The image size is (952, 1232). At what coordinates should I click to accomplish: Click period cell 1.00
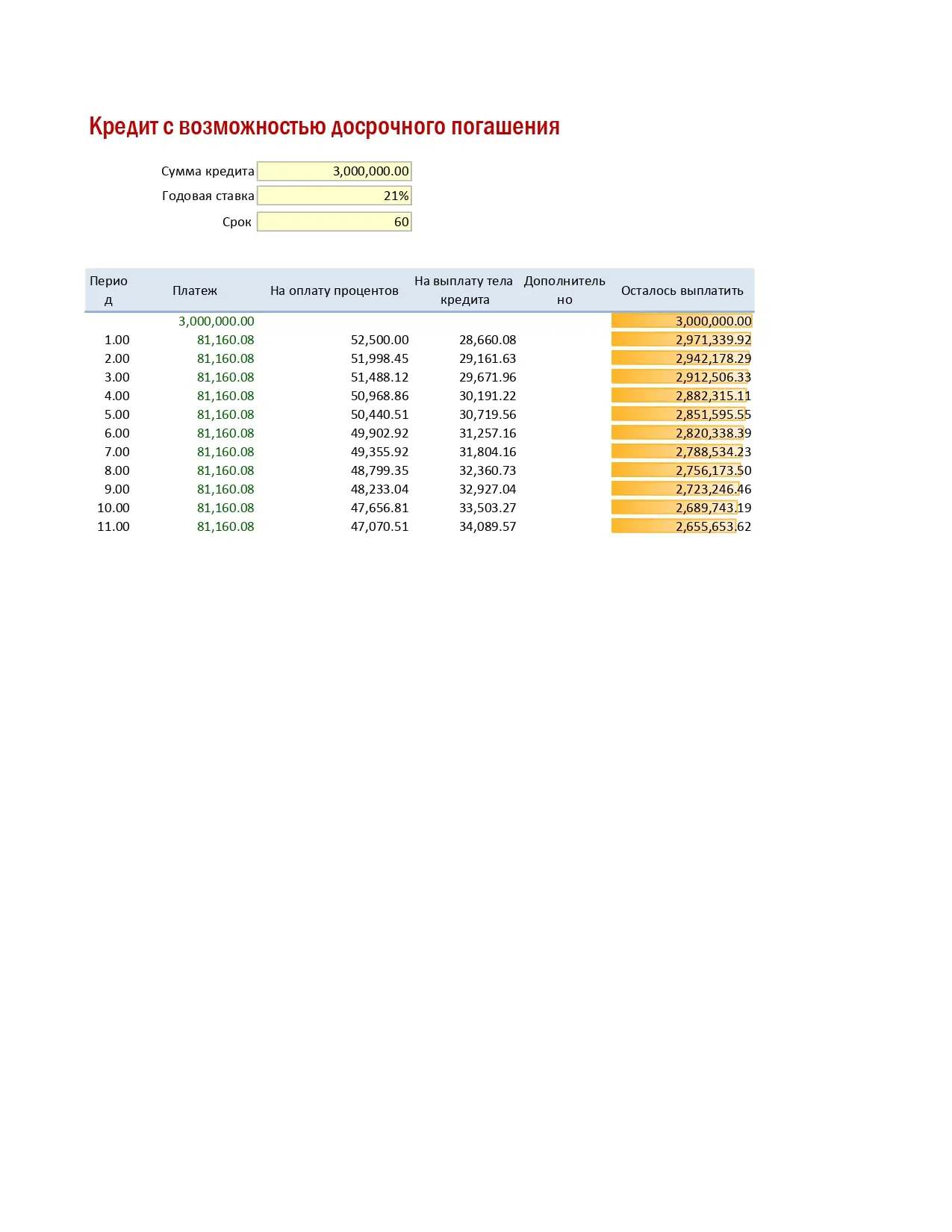117,340
